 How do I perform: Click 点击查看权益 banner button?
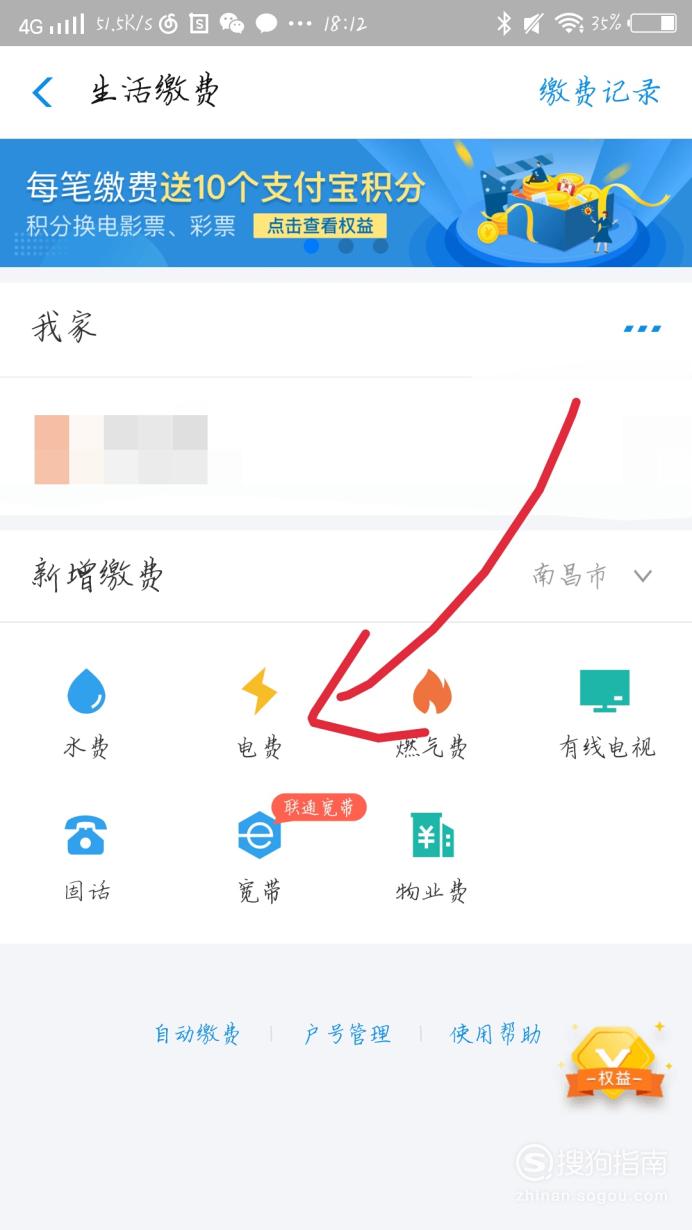(x=320, y=225)
